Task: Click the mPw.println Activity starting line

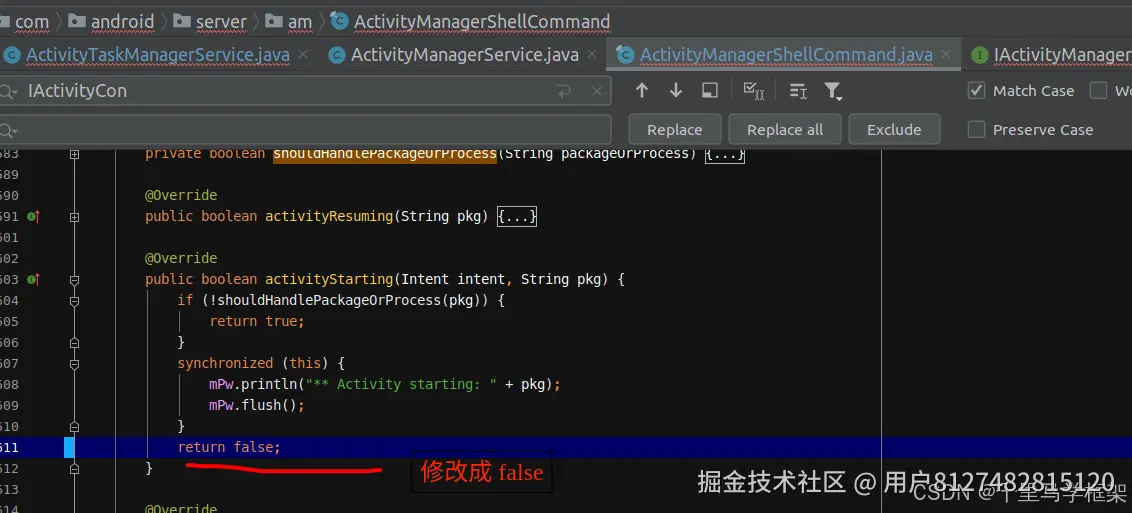Action: tap(385, 385)
